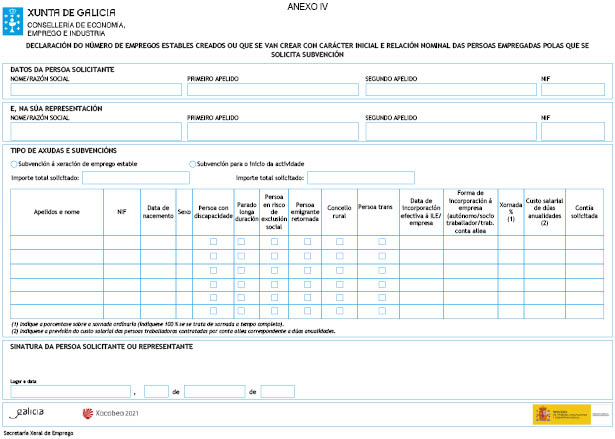
Task: Check Persoa con discapacidade in first table row
Action: click(213, 242)
